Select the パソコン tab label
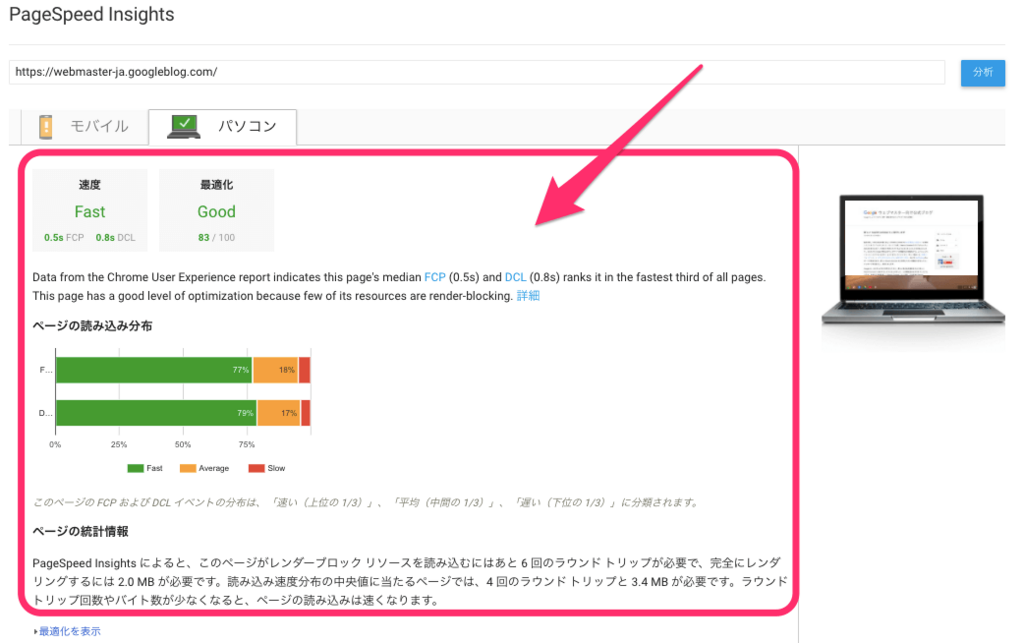This screenshot has width=1024, height=643. click(x=247, y=126)
